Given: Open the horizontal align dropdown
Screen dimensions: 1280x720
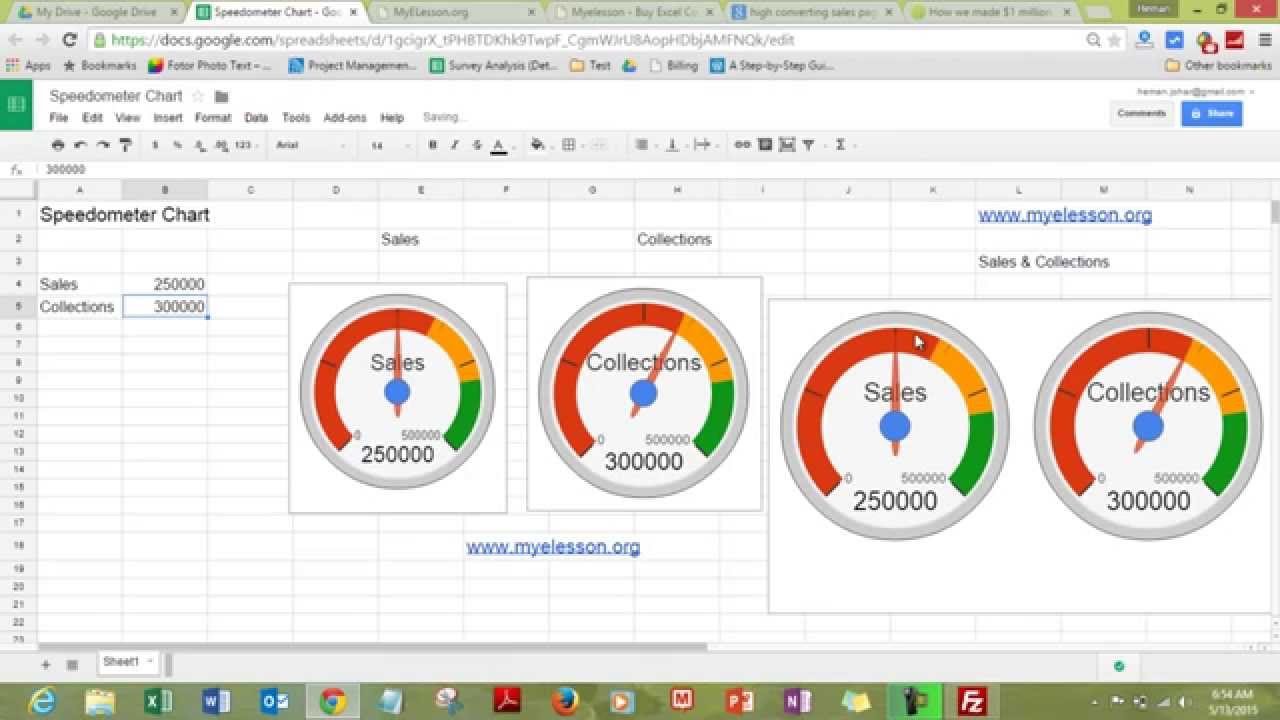Looking at the screenshot, I should click(x=642, y=145).
